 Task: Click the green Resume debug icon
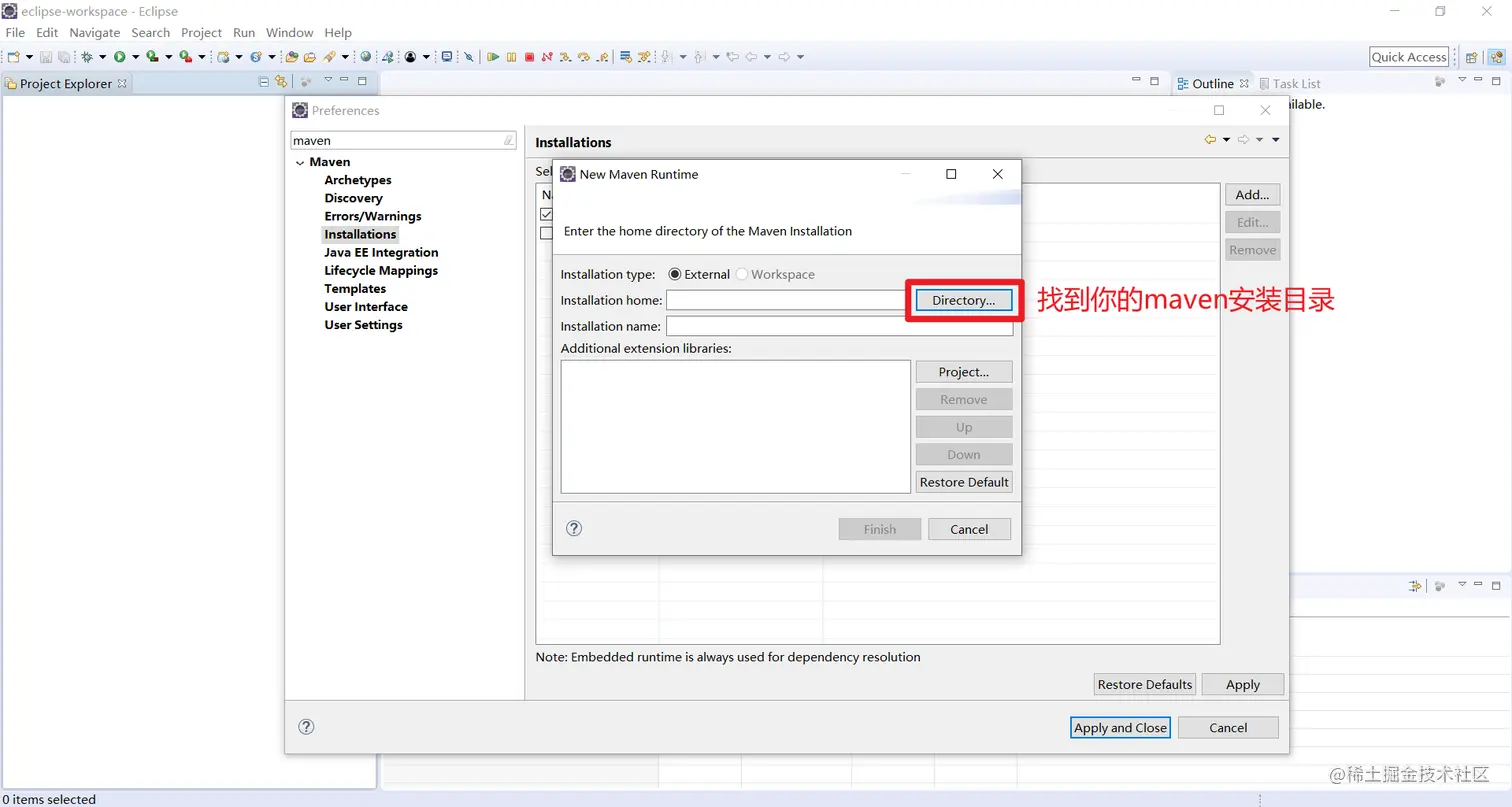(x=493, y=57)
